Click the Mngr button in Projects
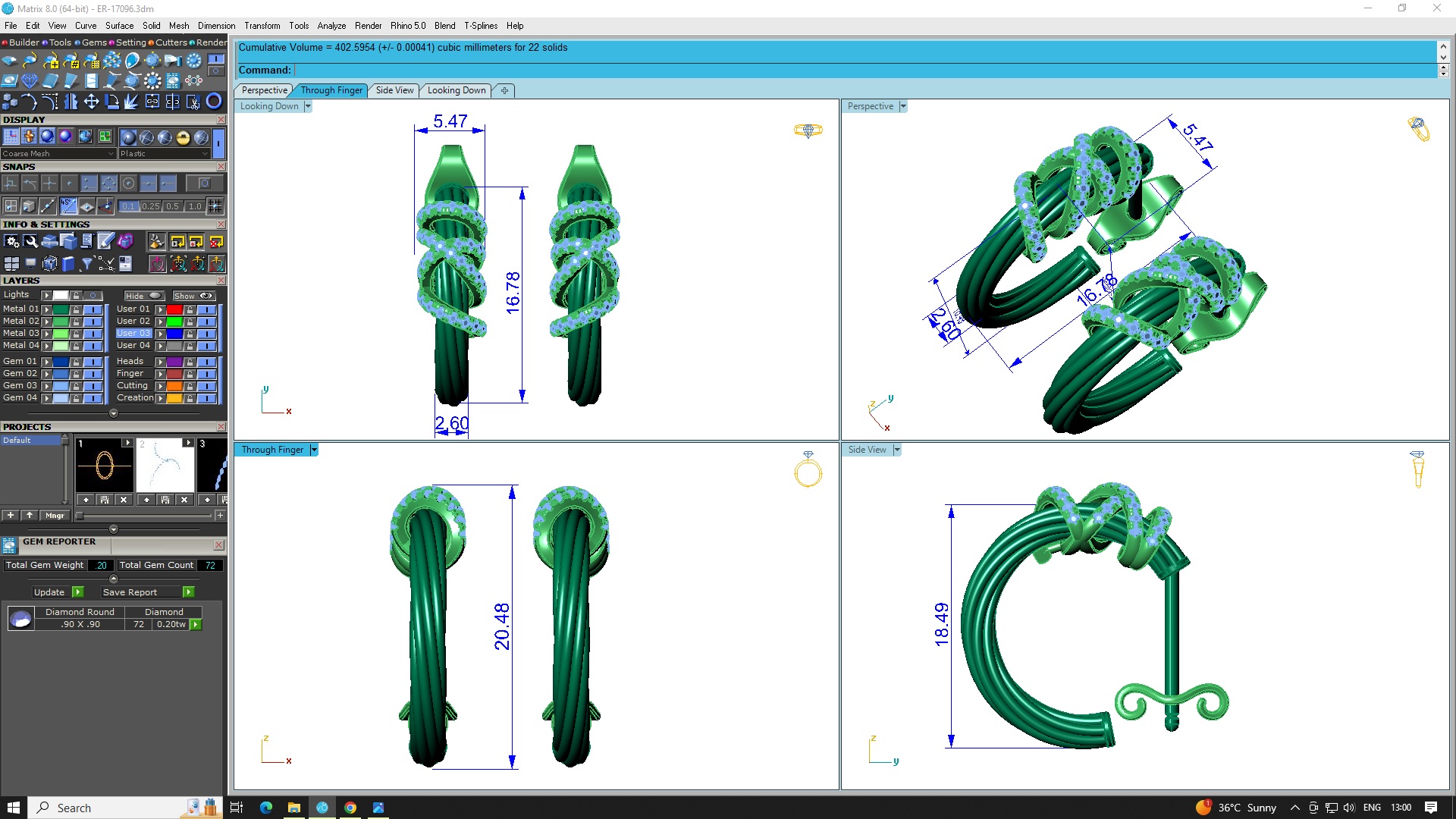1456x819 pixels. pyautogui.click(x=55, y=516)
